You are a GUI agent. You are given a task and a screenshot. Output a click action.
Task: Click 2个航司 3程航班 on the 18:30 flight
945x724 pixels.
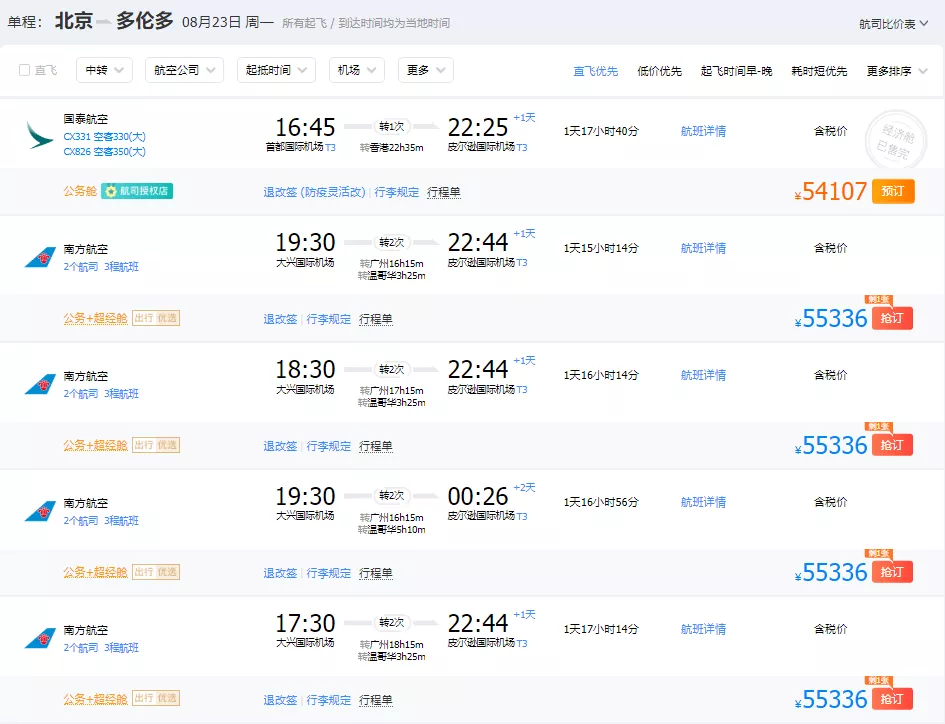point(101,394)
